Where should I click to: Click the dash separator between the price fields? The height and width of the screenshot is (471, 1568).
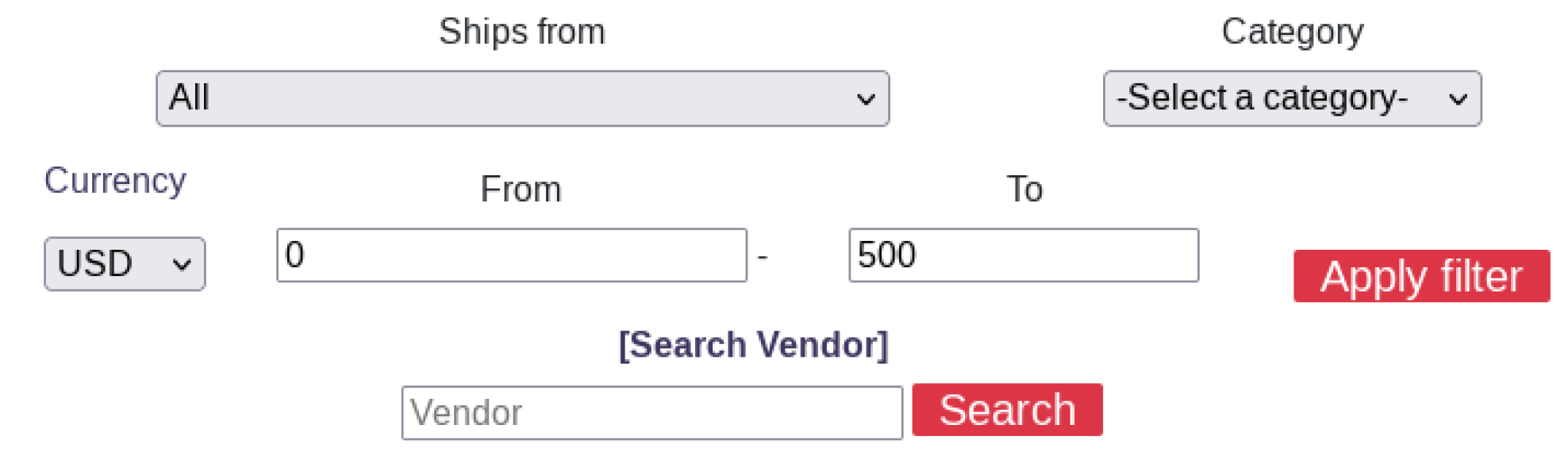[x=763, y=257]
